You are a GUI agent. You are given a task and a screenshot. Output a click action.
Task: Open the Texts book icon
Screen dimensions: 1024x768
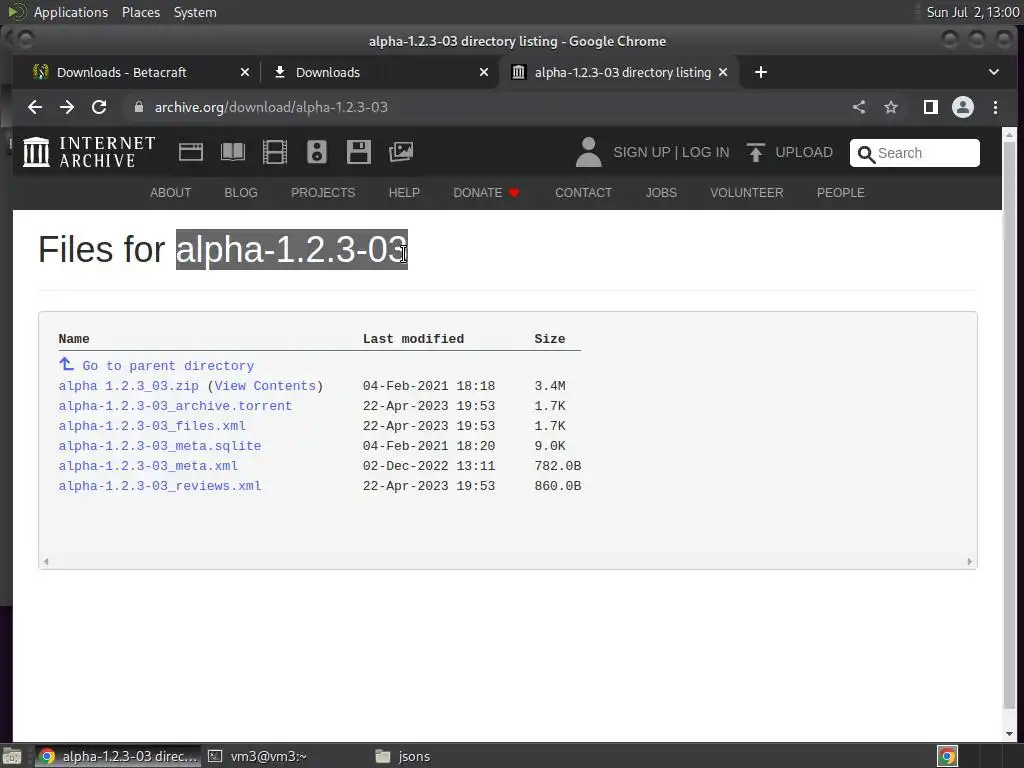(233, 152)
